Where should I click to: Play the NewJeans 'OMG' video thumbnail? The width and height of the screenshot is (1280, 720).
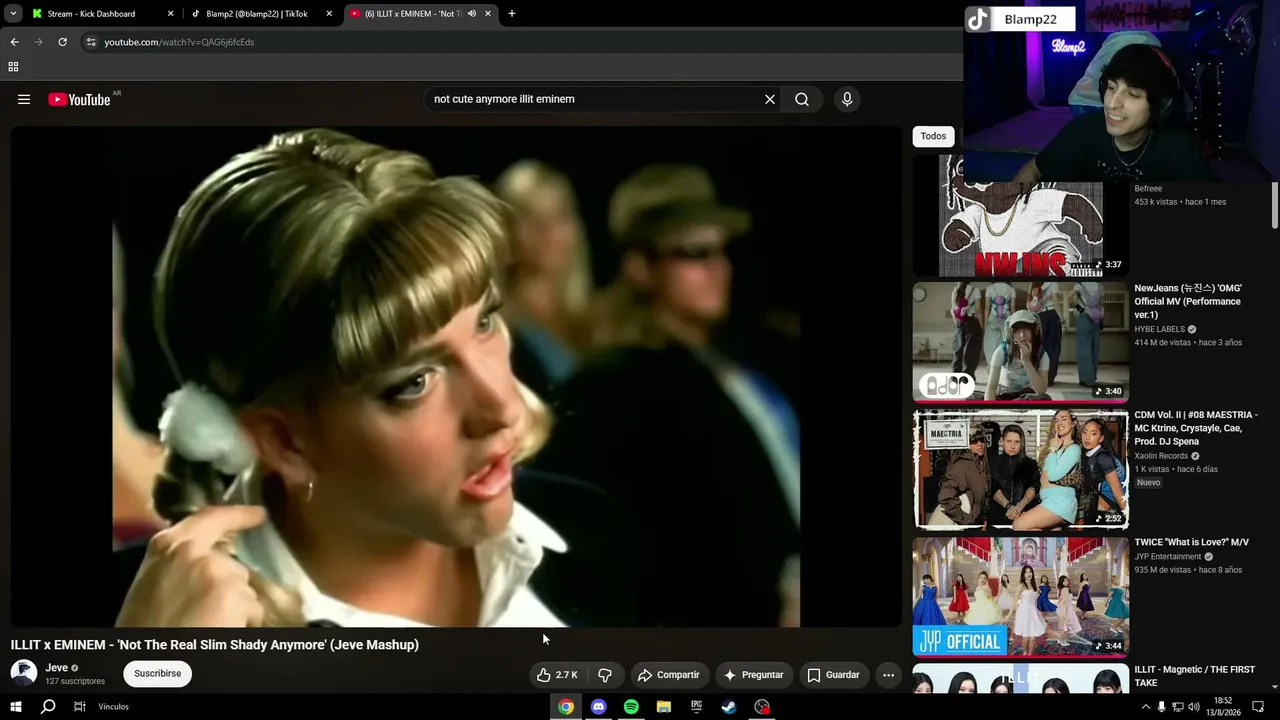tap(1020, 342)
